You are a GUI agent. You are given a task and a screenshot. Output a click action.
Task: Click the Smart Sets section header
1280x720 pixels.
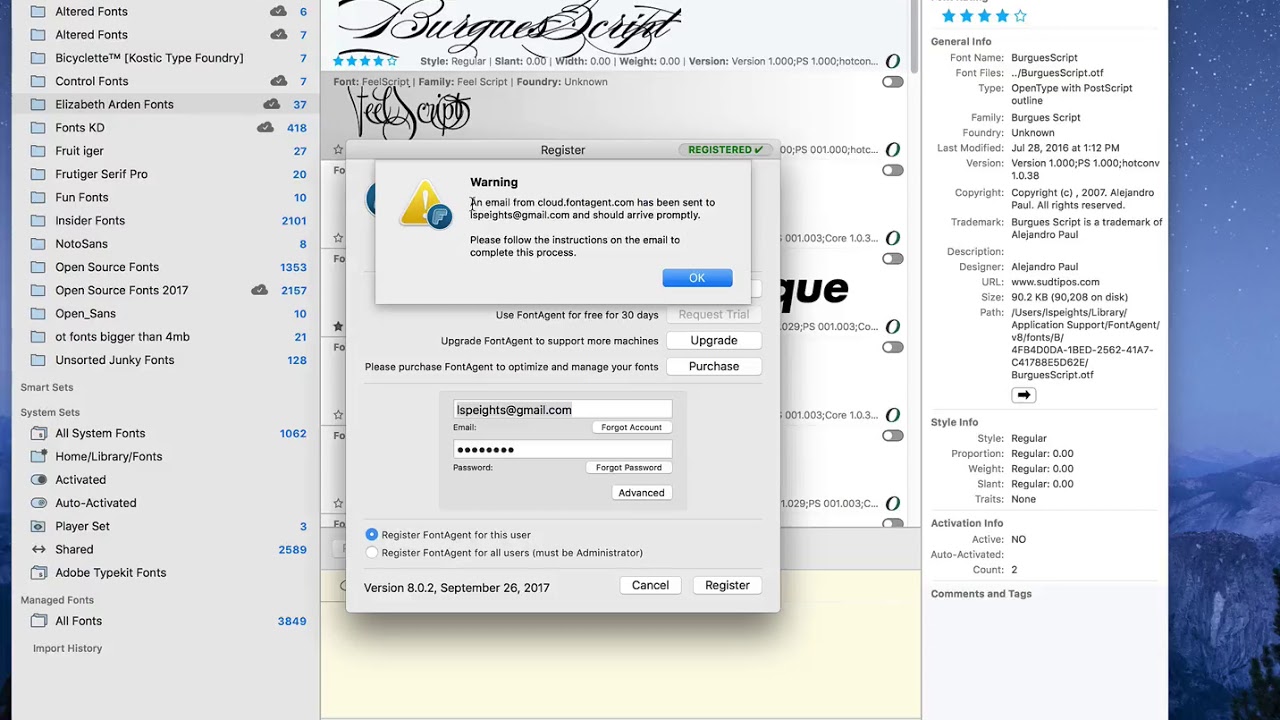(47, 387)
